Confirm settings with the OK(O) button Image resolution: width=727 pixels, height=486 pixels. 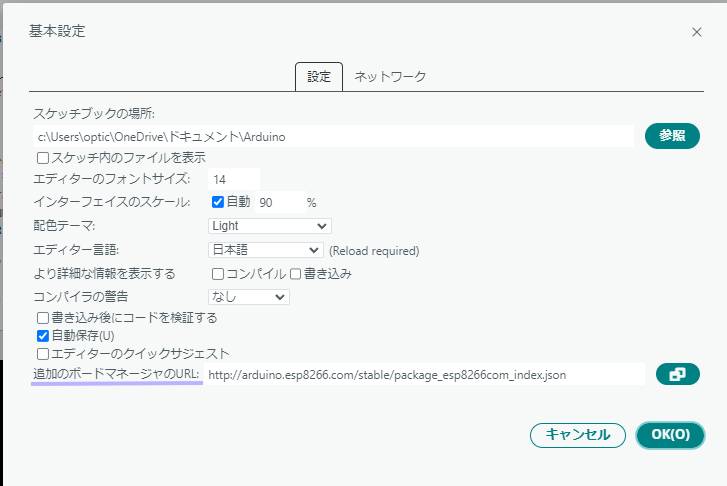coord(670,435)
